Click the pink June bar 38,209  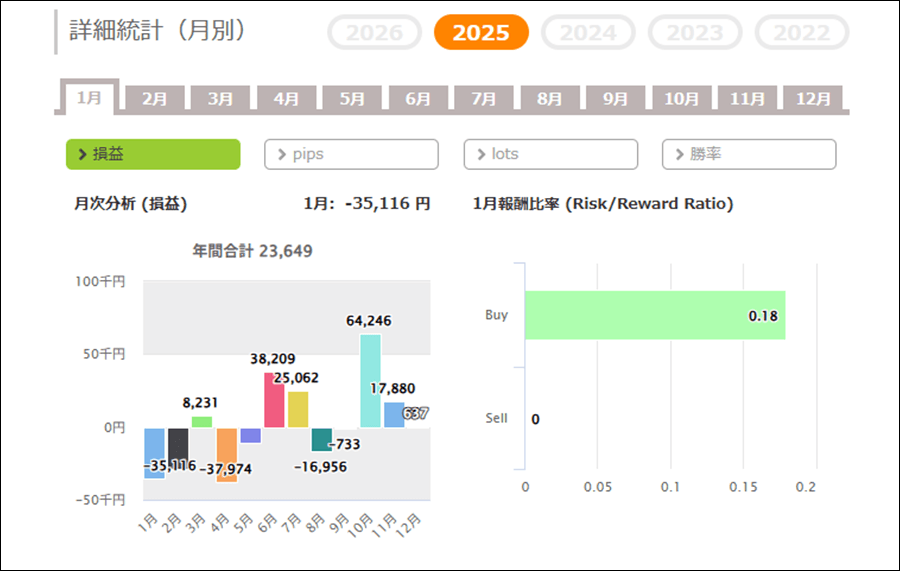(x=274, y=400)
